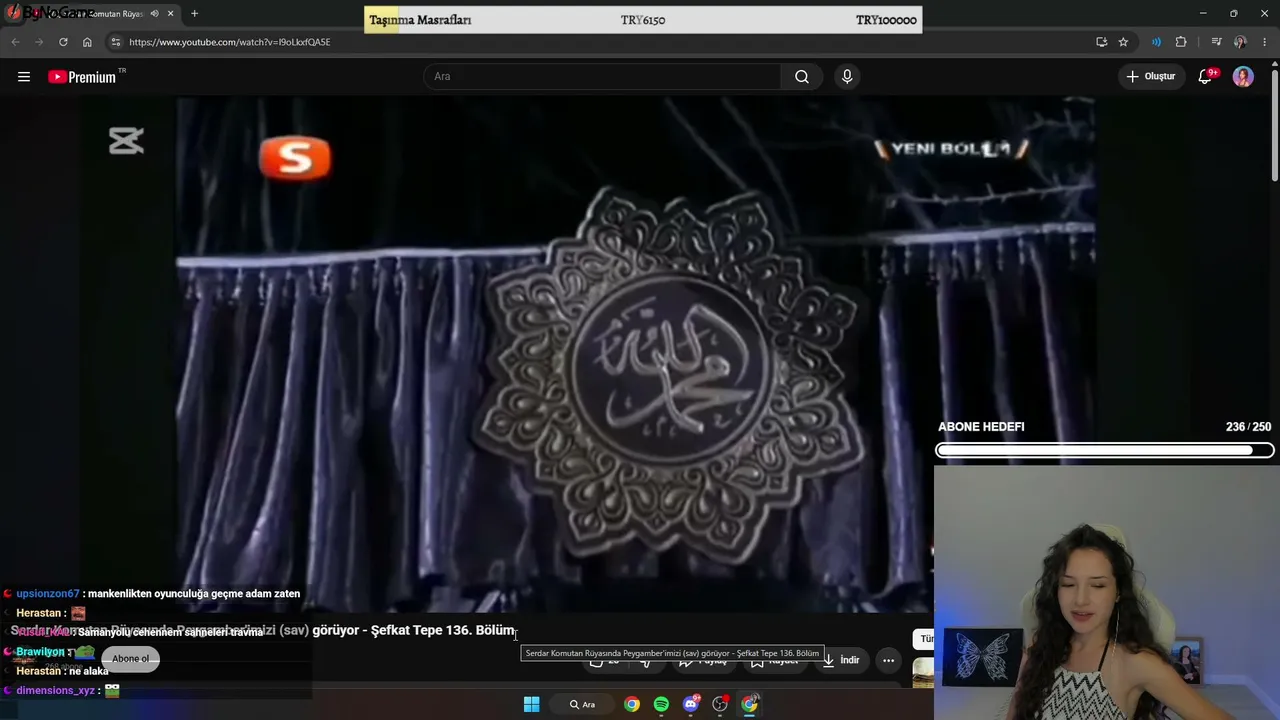Click the page vertical scrollbar thumb
The height and width of the screenshot is (720, 1280).
pyautogui.click(x=1275, y=125)
